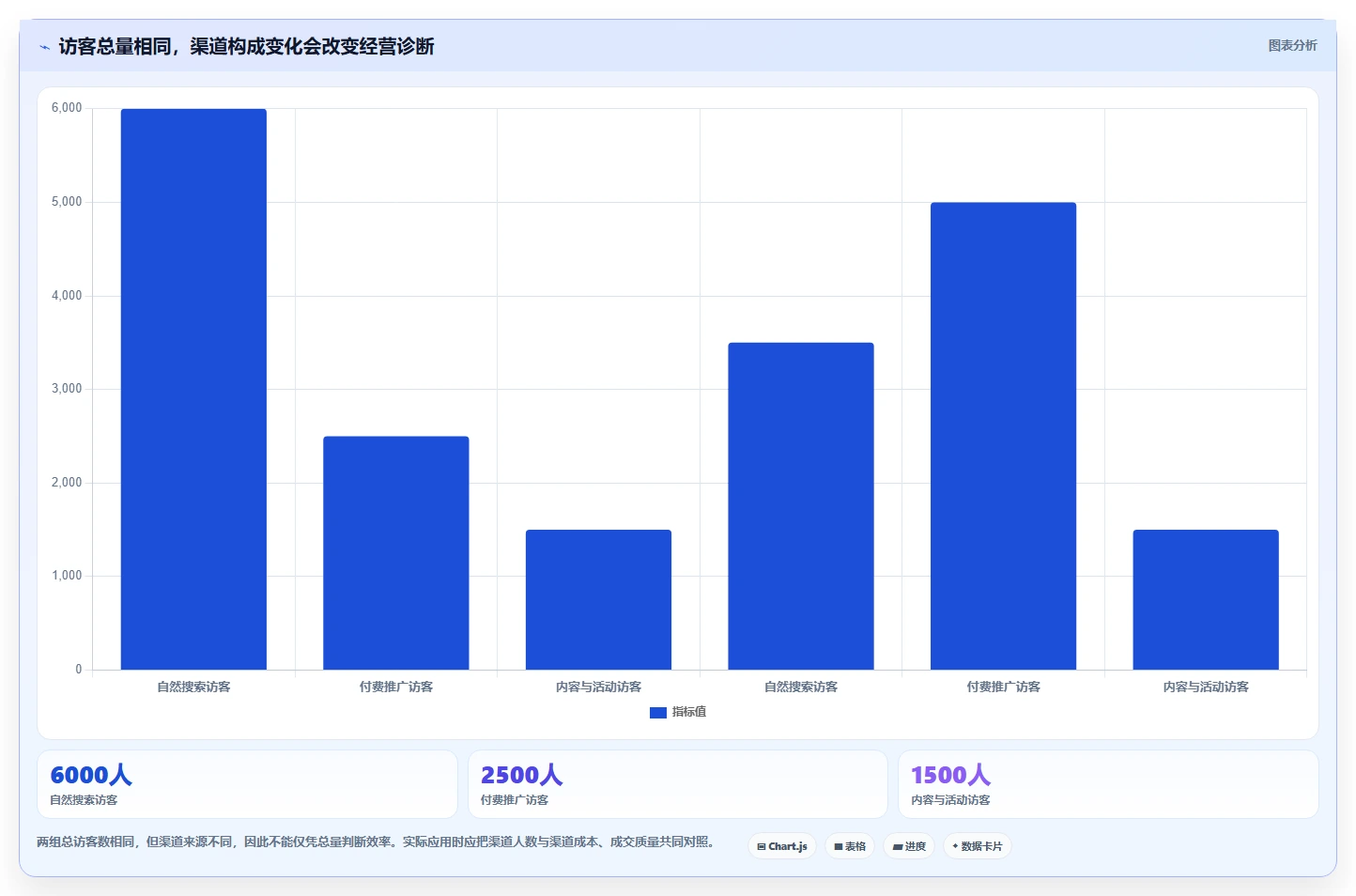
Task: Click the purple 1500人 value text
Action: [950, 775]
